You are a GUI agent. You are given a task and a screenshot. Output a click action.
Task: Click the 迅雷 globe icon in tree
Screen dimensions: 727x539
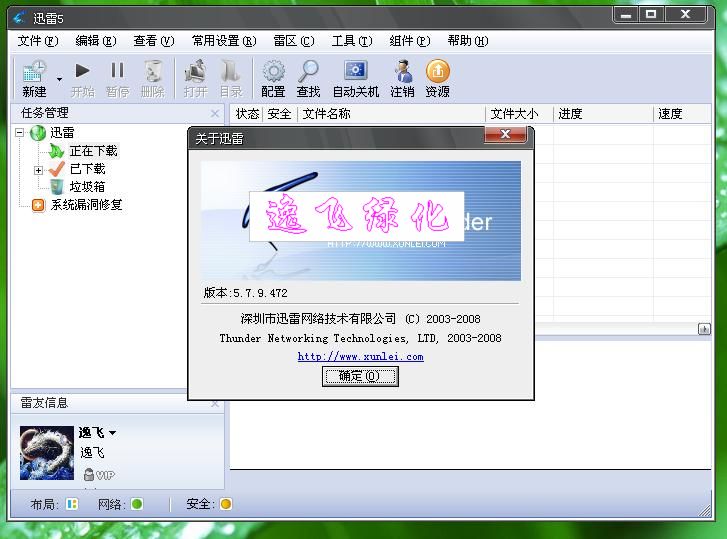[x=38, y=133]
